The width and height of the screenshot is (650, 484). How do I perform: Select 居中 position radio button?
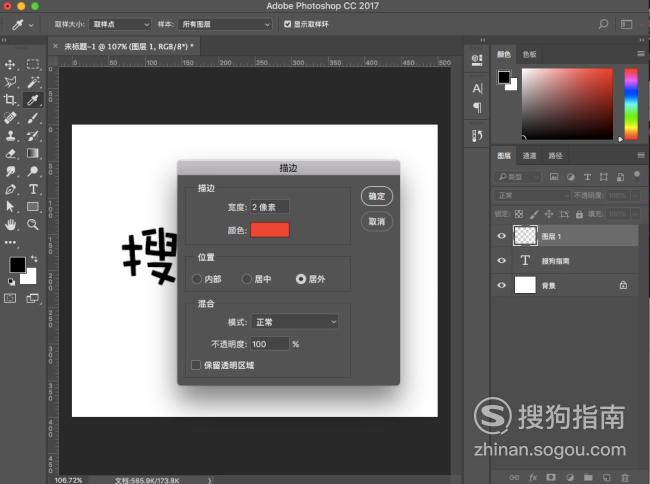[x=247, y=279]
